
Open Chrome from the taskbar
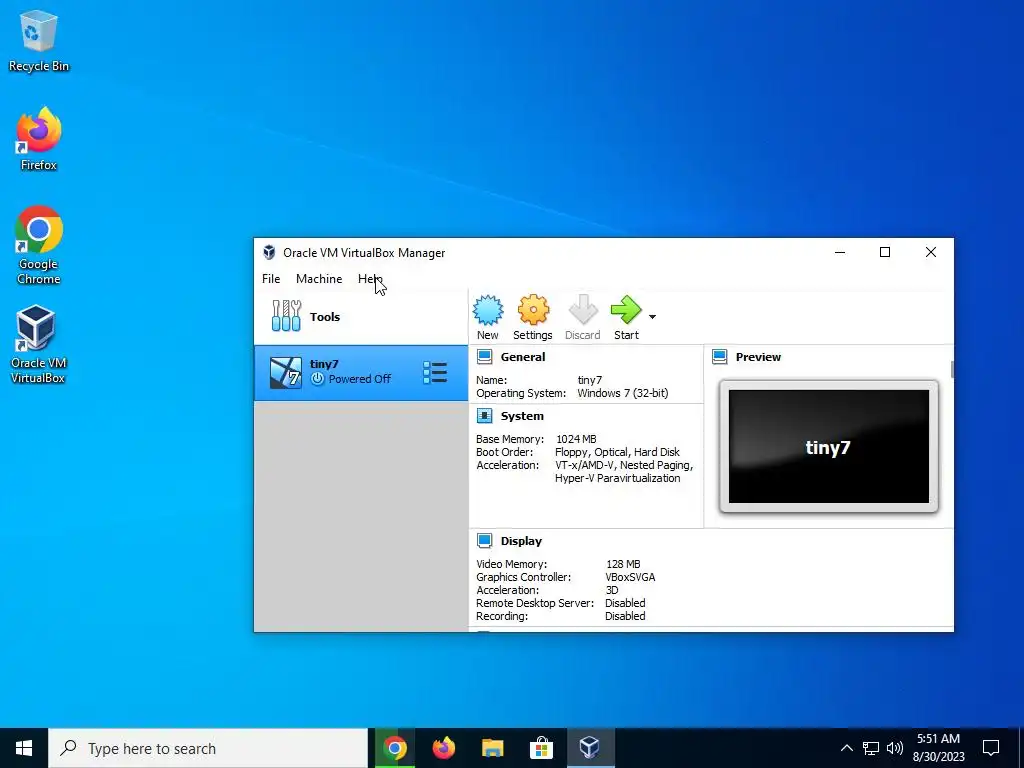pyautogui.click(x=394, y=748)
